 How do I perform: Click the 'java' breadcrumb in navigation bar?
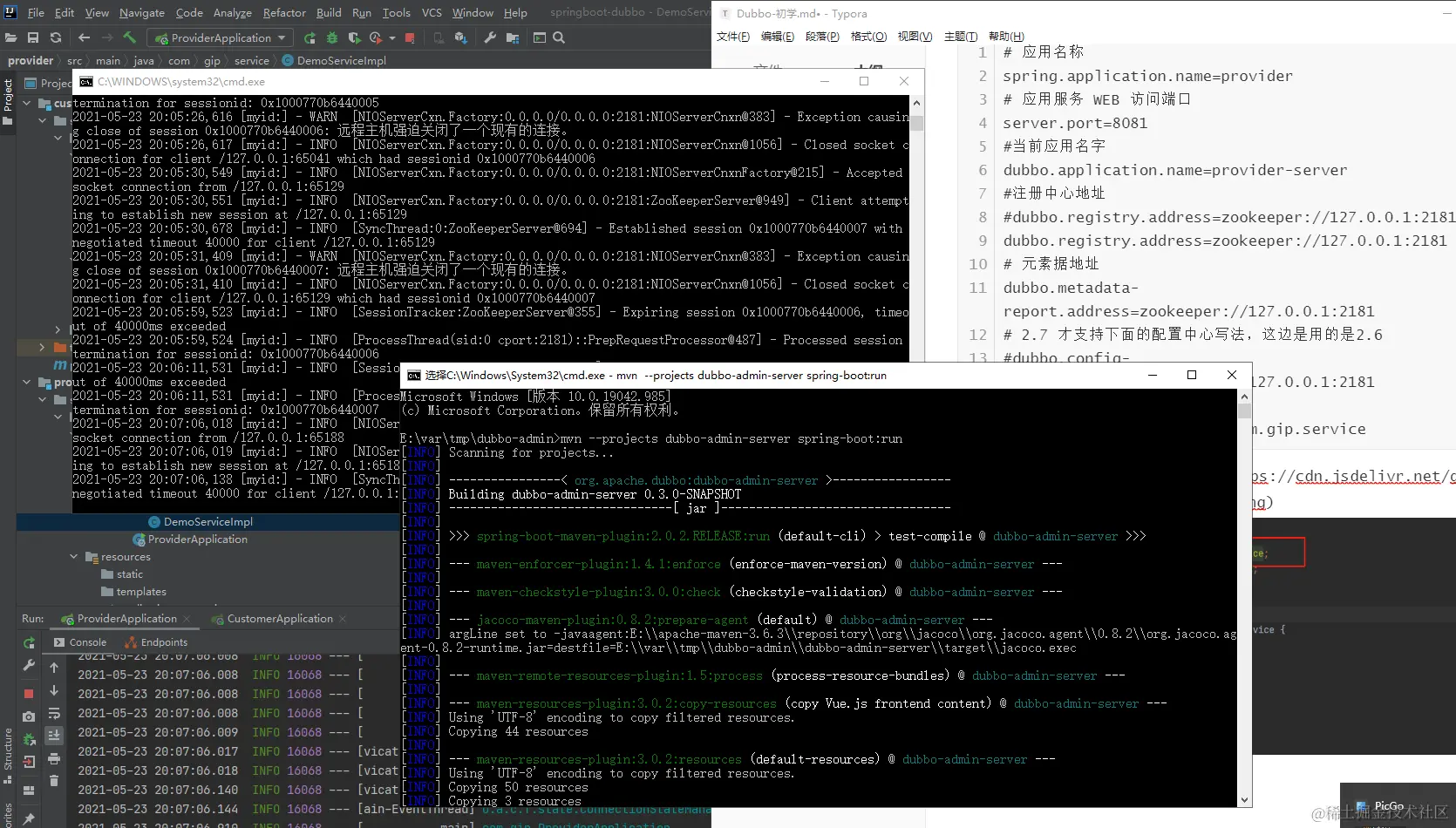coord(144,61)
